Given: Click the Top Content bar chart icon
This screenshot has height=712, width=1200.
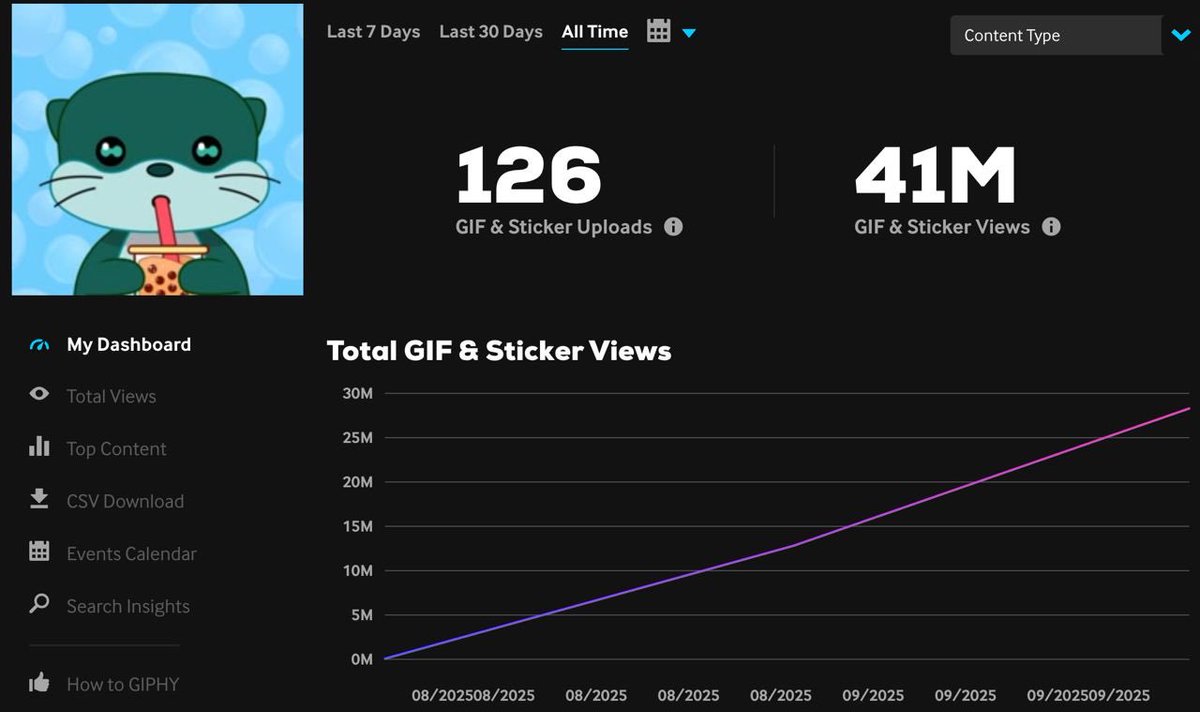Looking at the screenshot, I should tap(38, 448).
